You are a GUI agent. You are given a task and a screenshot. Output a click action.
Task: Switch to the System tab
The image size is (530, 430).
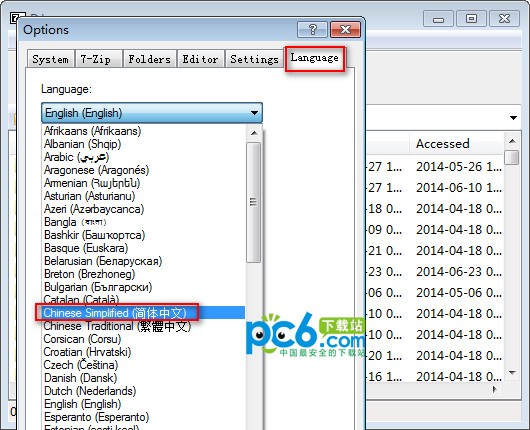click(50, 59)
